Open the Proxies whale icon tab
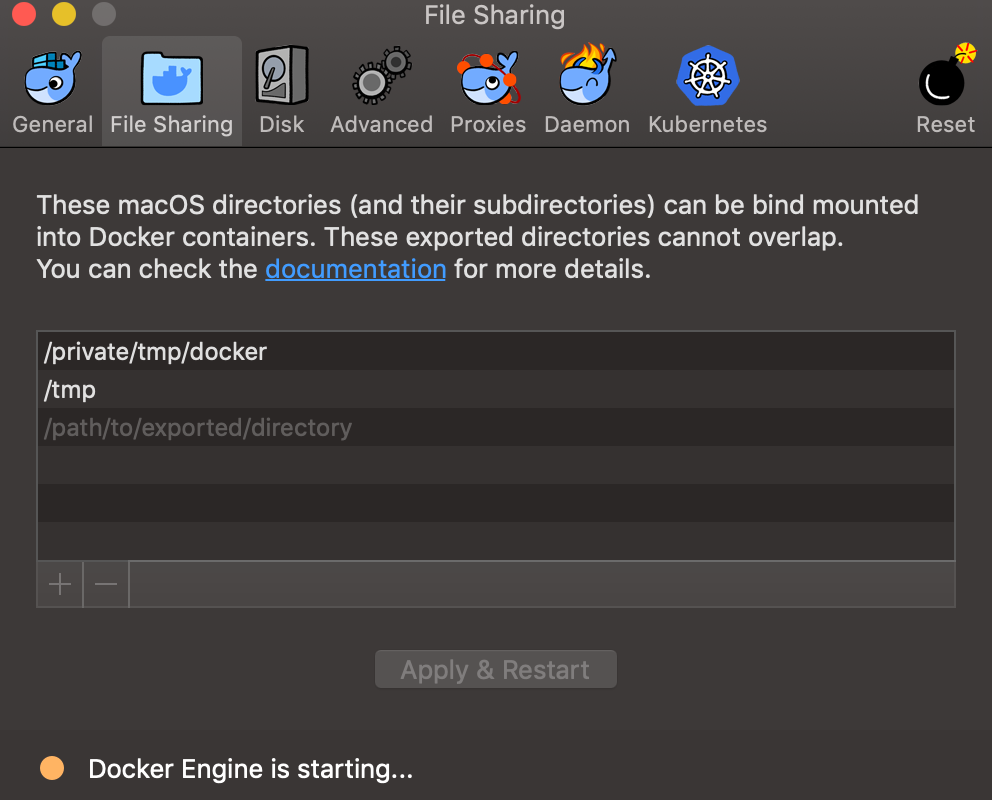This screenshot has height=800, width=992. (488, 90)
